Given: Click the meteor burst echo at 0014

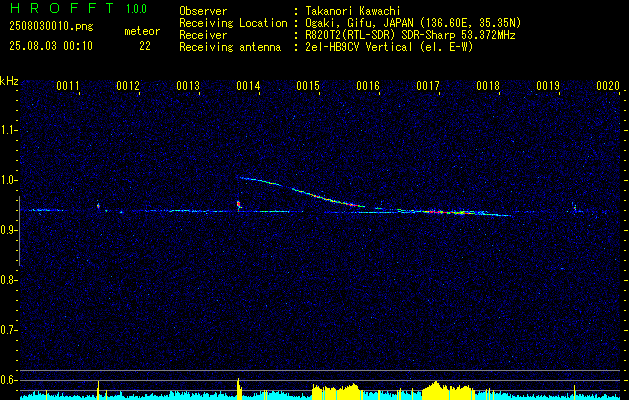Looking at the screenshot, I should tap(239, 205).
